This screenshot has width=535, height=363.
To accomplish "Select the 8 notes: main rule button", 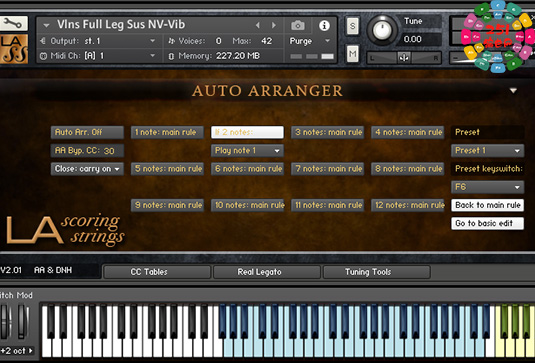I will tap(408, 169).
